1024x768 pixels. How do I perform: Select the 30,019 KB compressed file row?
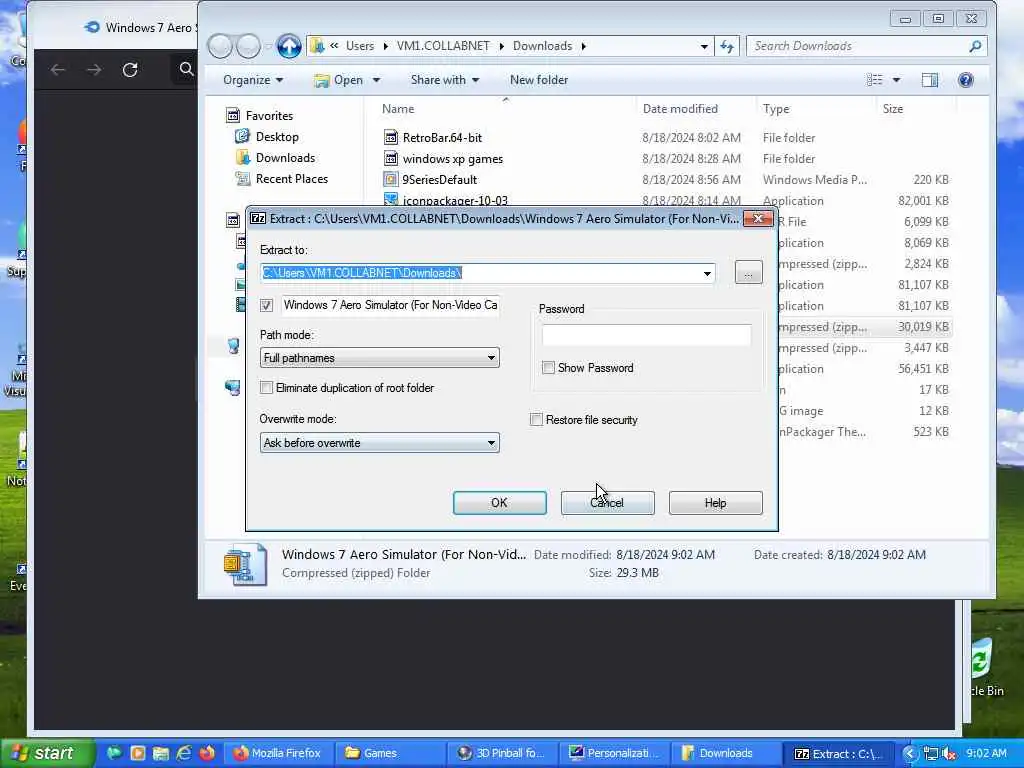point(863,327)
